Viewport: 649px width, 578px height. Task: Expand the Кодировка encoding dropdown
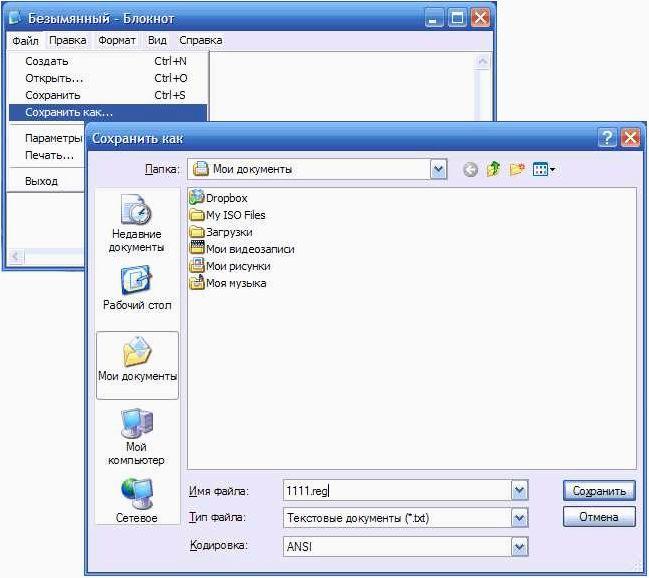pyautogui.click(x=519, y=547)
